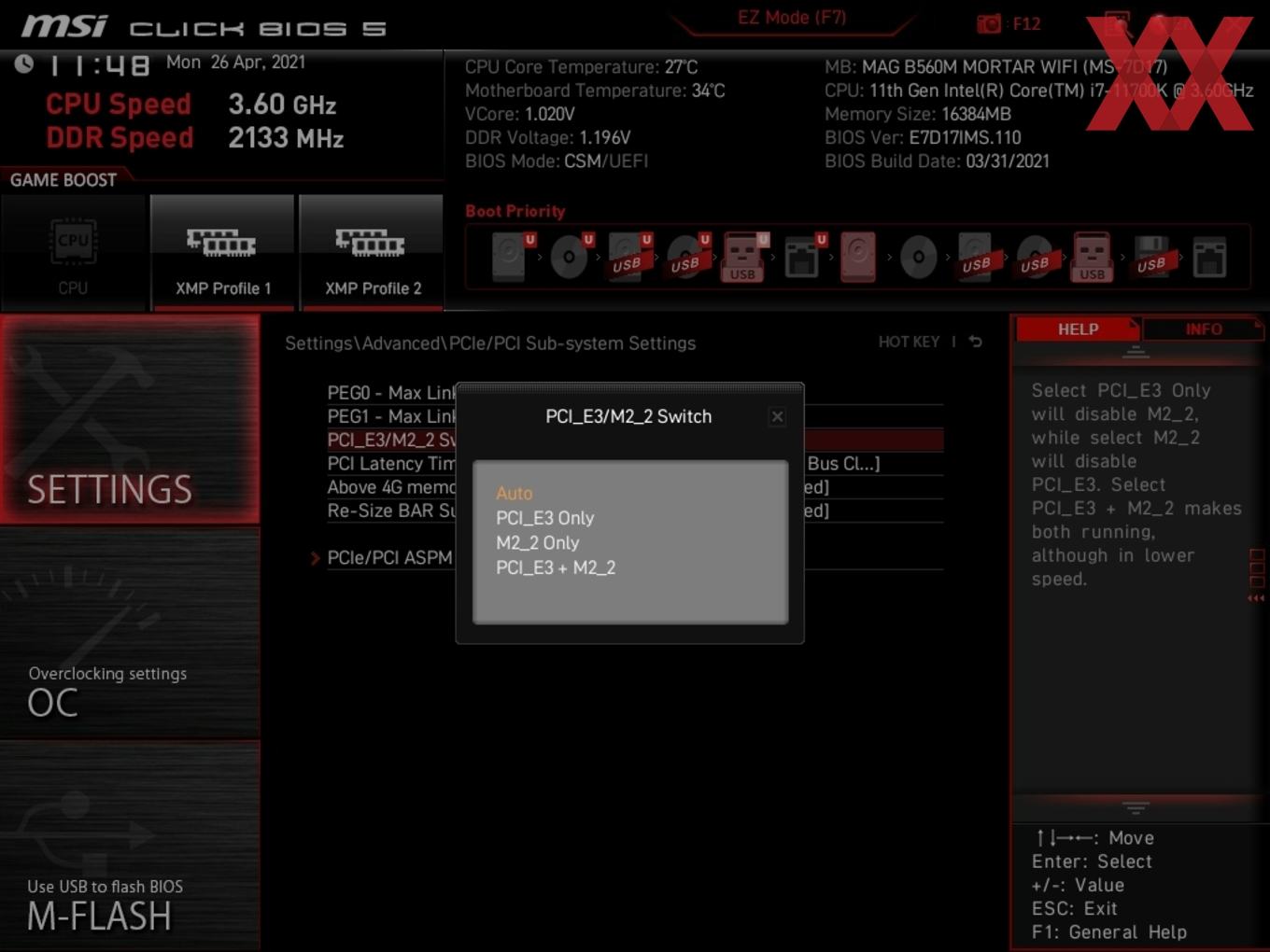Click the Boot Priority heading
1270x952 pixels.
pos(515,211)
